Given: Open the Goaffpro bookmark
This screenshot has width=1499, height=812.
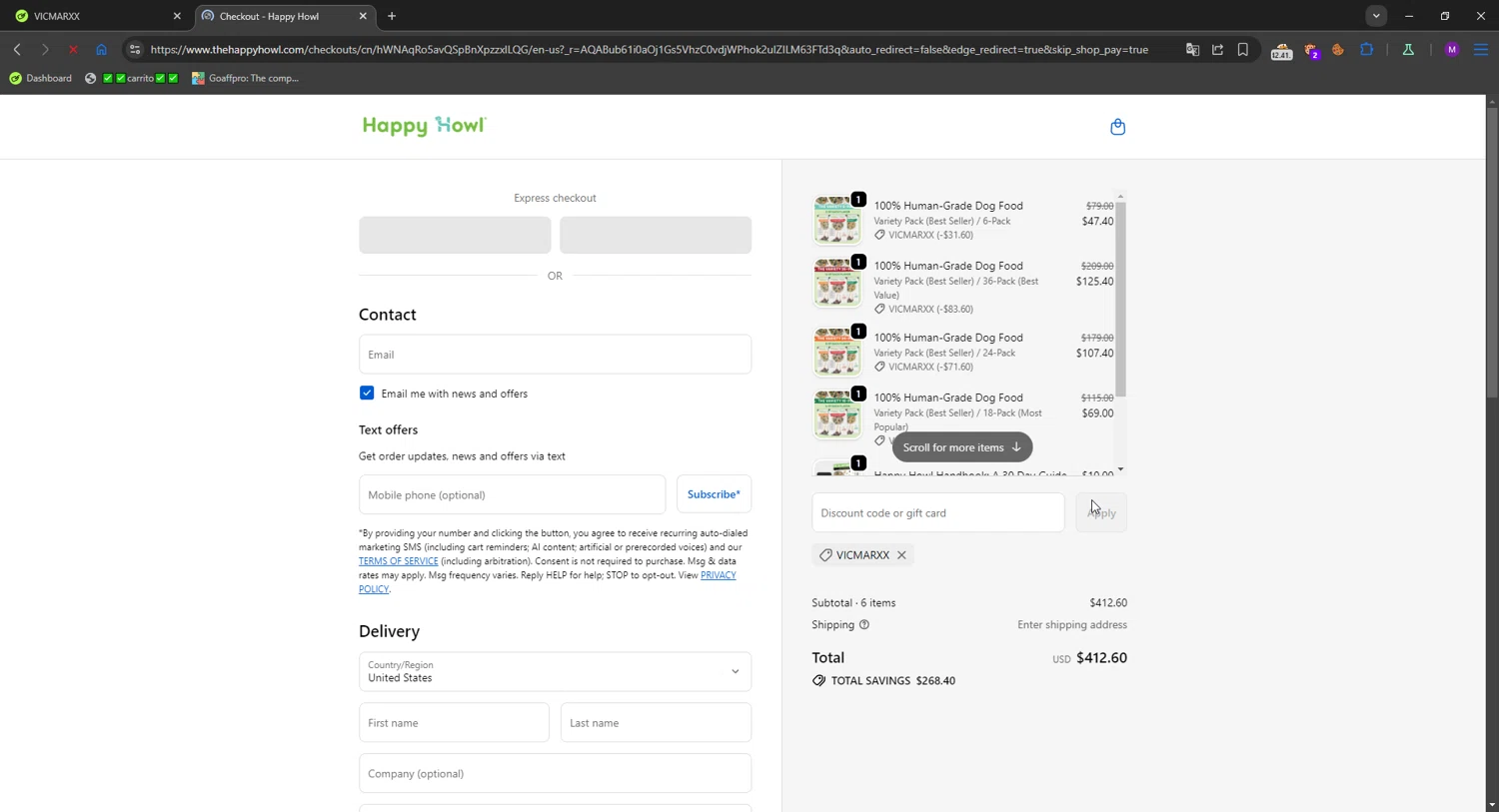Looking at the screenshot, I should (x=246, y=78).
